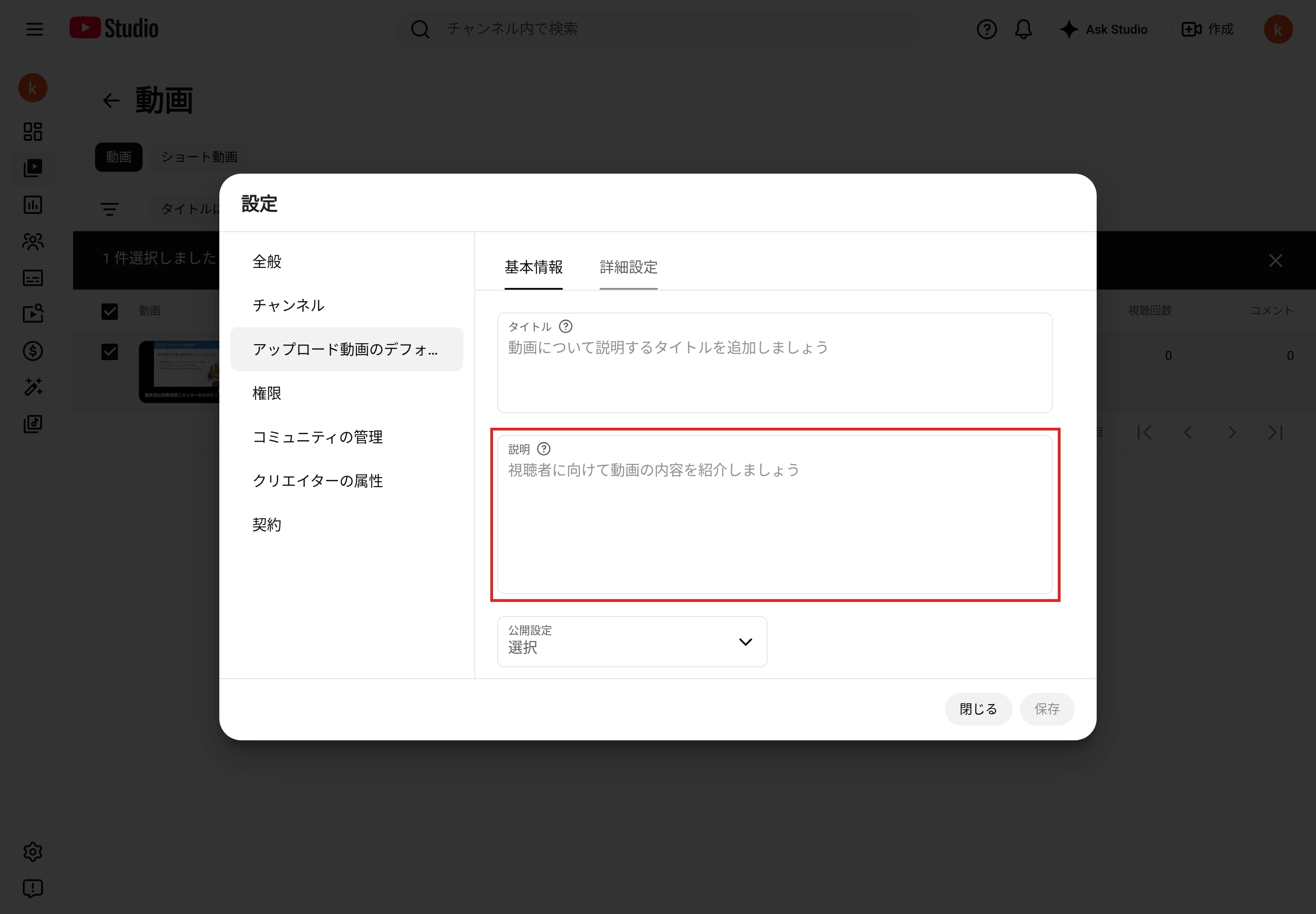Image resolution: width=1316 pixels, height=914 pixels.
Task: Jump to last page of video list
Action: (1275, 432)
